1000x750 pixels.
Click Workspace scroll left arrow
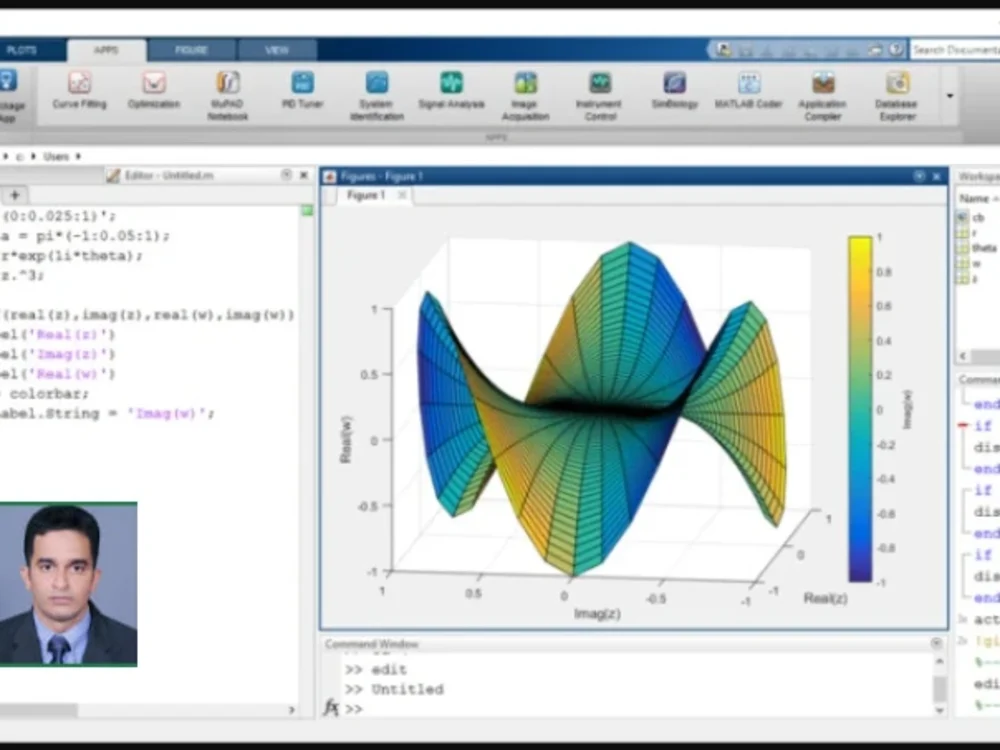pos(963,357)
